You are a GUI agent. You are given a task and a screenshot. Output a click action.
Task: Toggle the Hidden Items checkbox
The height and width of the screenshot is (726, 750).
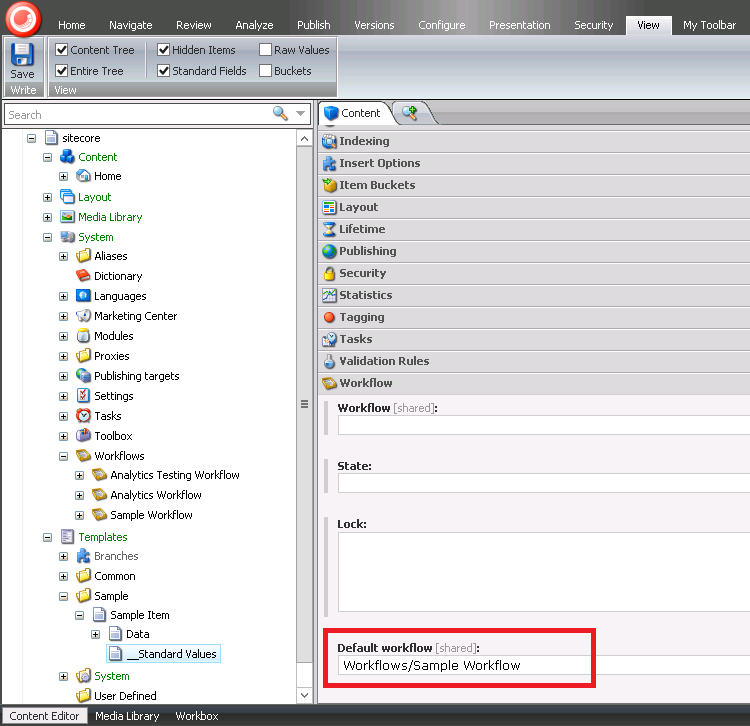164,49
